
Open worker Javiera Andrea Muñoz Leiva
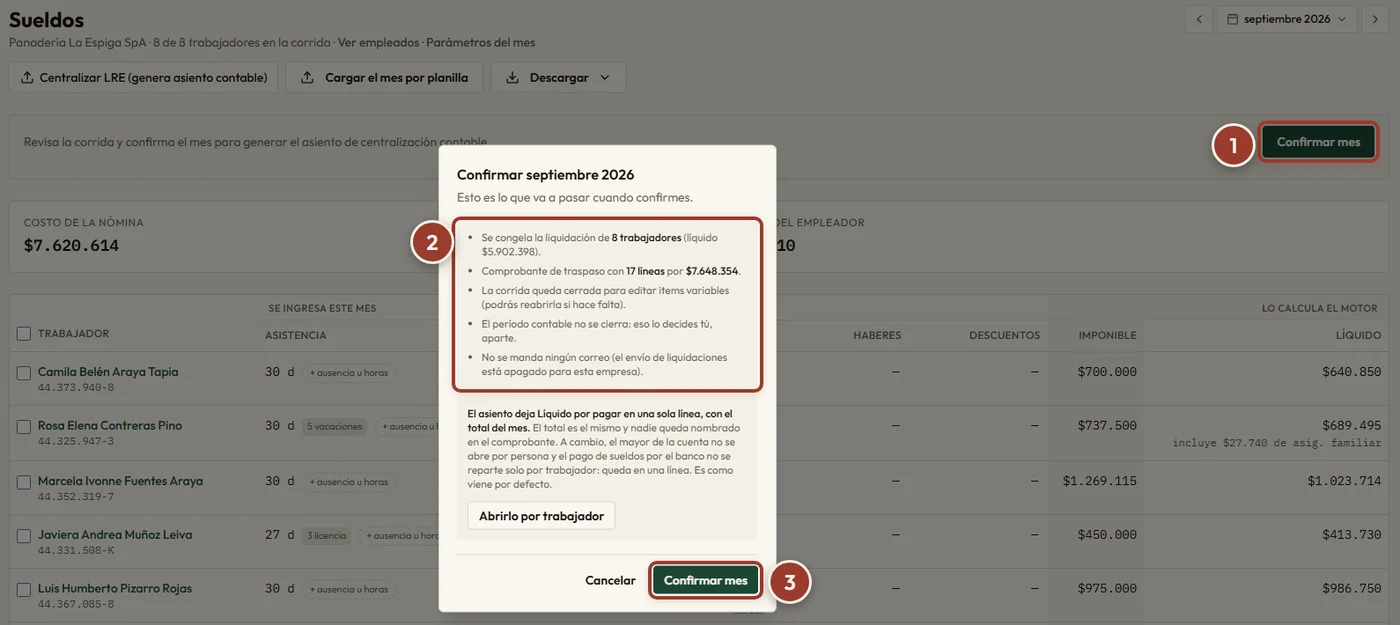tap(115, 535)
